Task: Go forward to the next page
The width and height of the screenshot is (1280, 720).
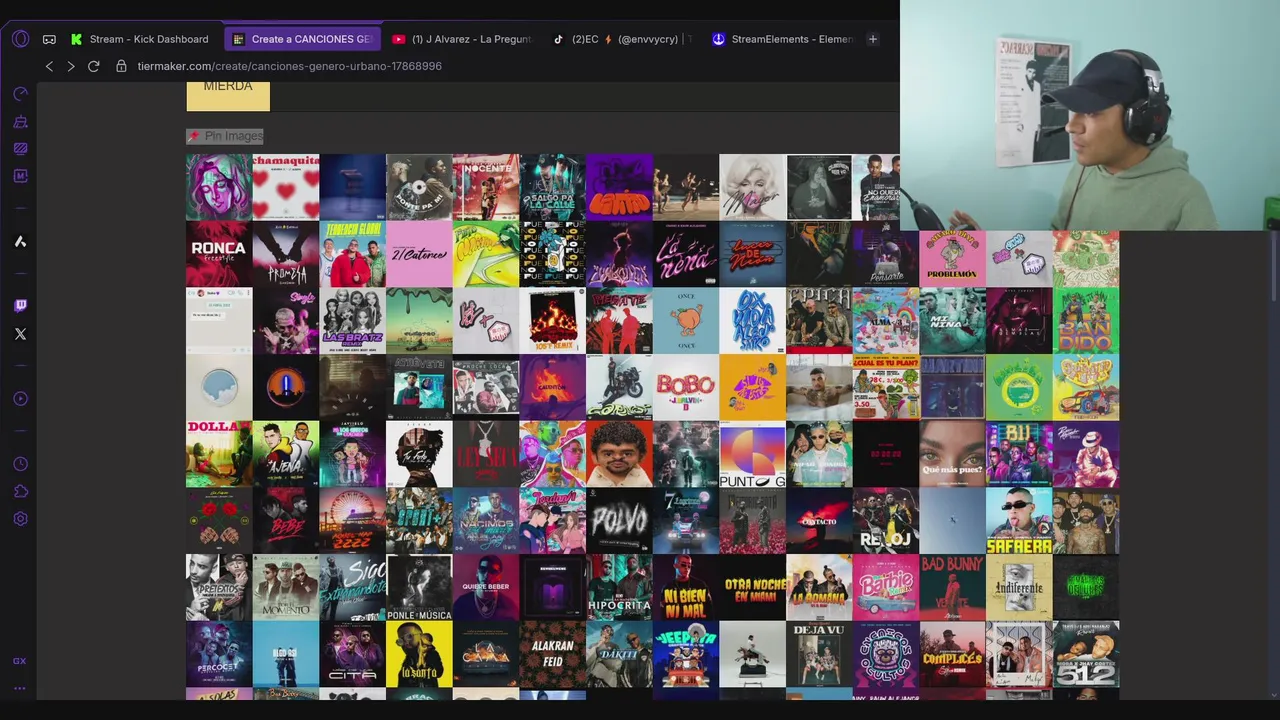Action: pyautogui.click(x=70, y=66)
